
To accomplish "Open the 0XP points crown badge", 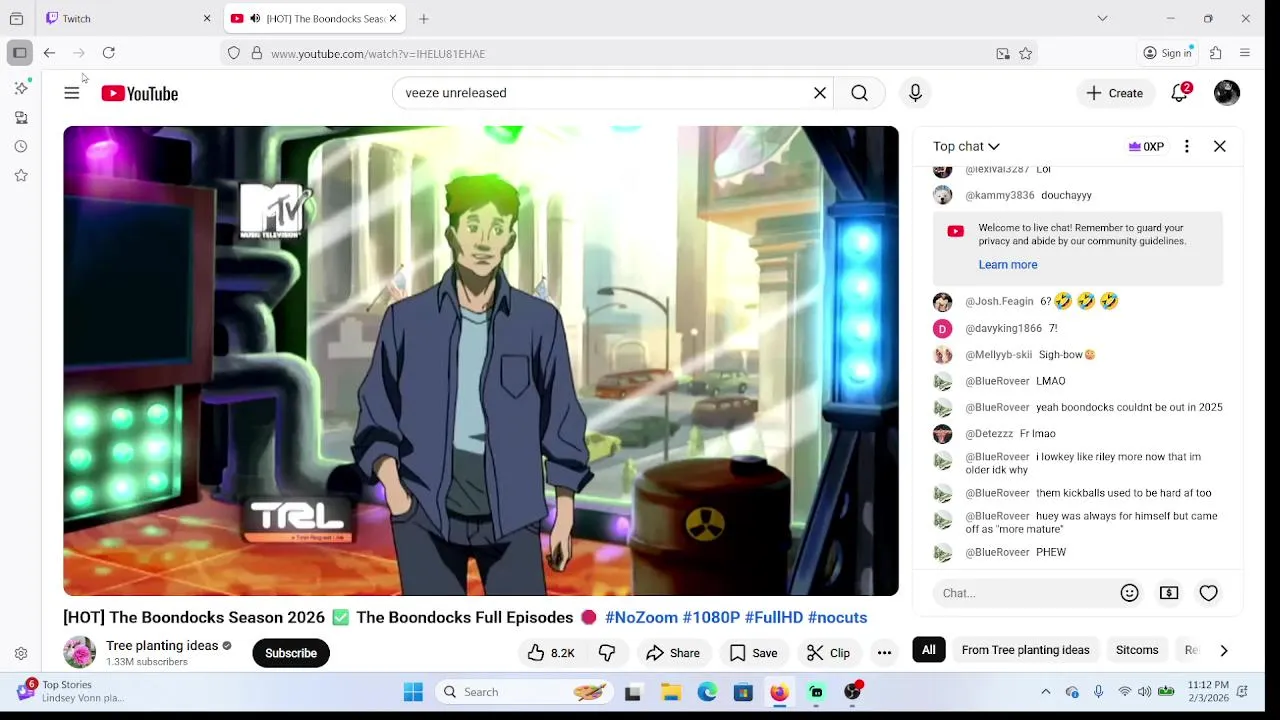I will pos(1146,146).
